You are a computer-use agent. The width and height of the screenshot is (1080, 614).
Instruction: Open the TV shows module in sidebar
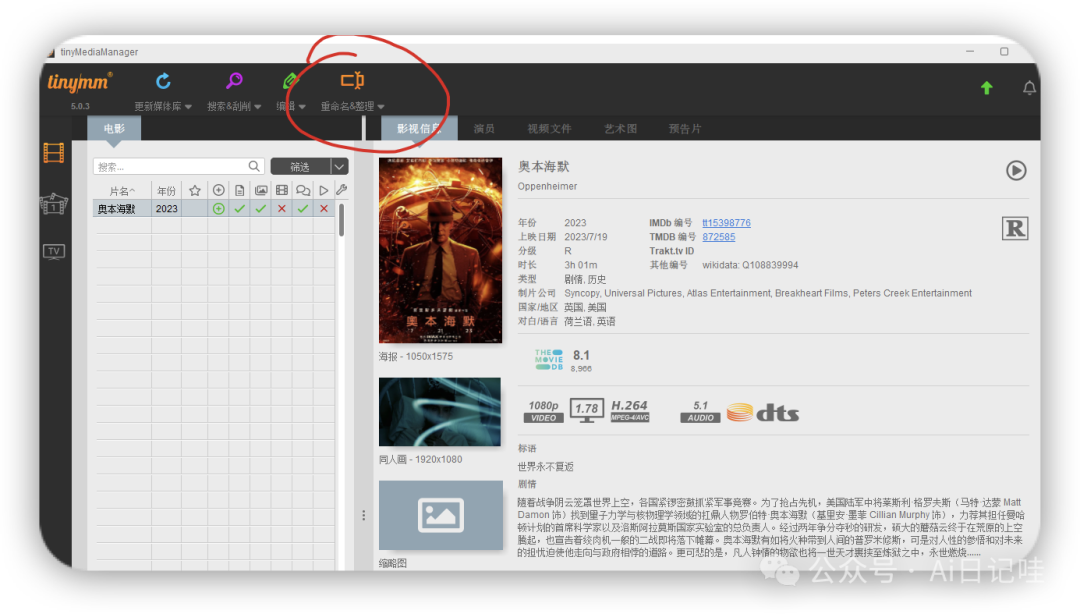[x=54, y=252]
